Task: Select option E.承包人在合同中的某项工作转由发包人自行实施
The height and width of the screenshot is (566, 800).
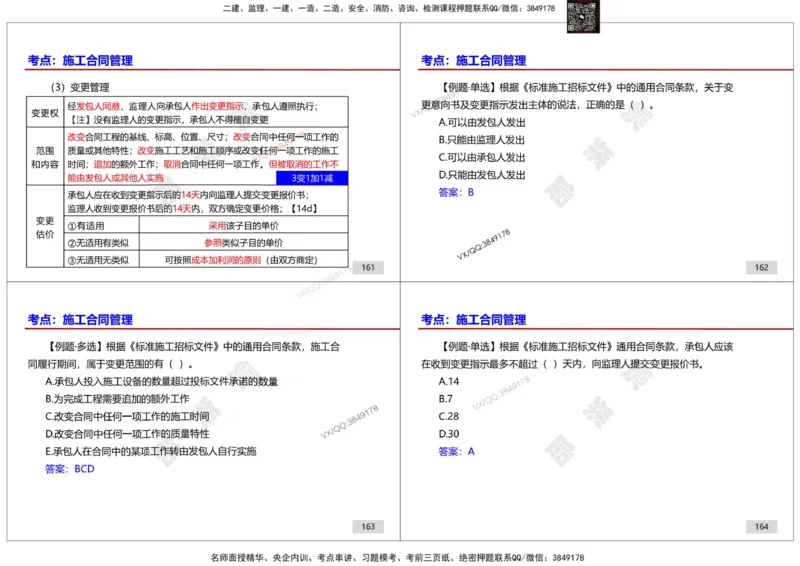Action: click(151, 451)
